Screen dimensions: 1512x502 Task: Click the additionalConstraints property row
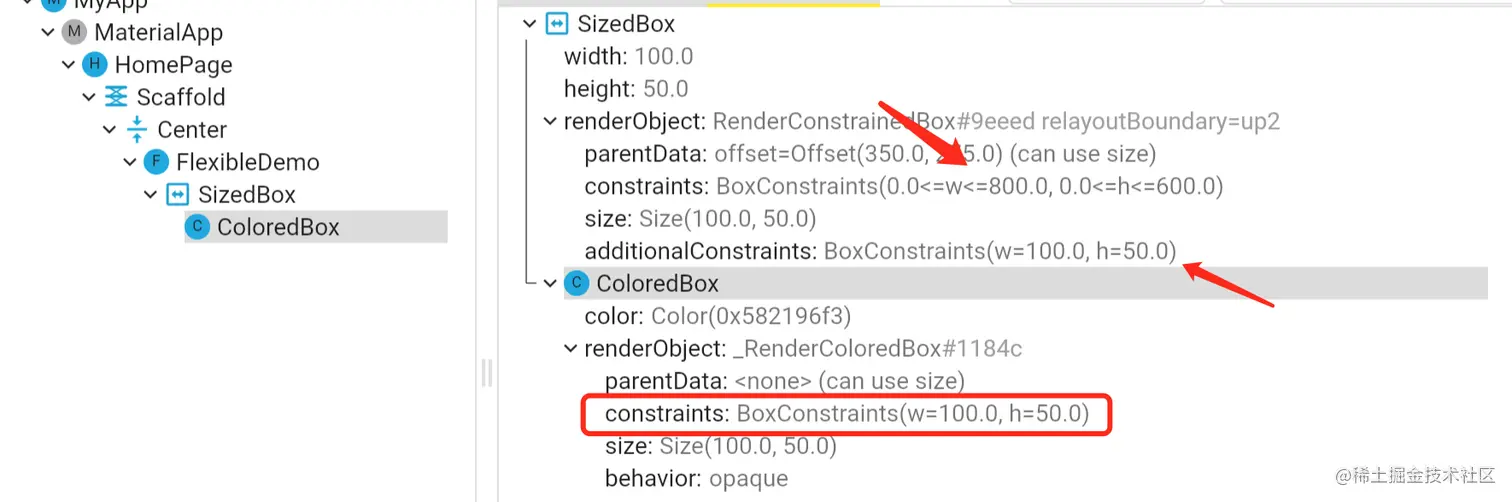click(x=880, y=251)
